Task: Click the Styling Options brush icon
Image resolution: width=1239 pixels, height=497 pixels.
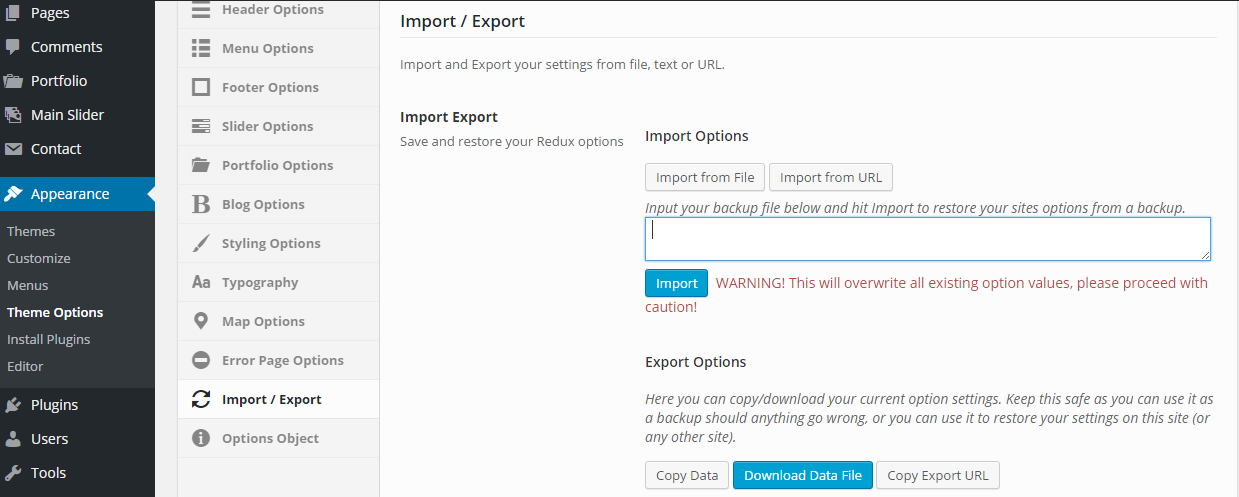Action: pos(201,243)
